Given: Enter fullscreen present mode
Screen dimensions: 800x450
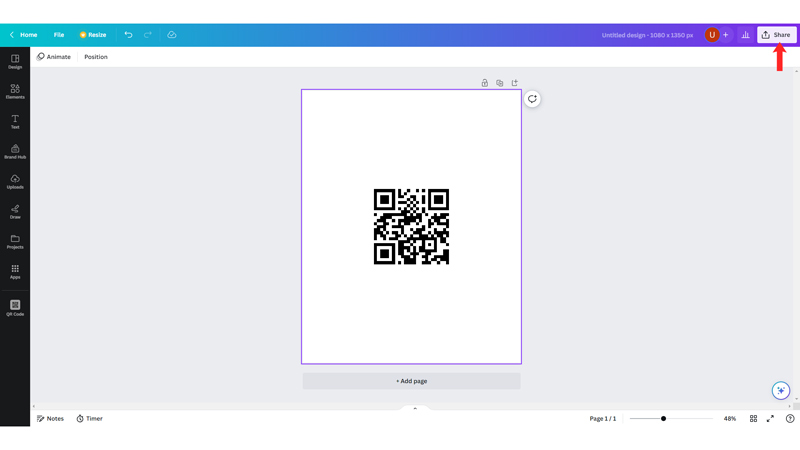Looking at the screenshot, I should click(x=770, y=418).
